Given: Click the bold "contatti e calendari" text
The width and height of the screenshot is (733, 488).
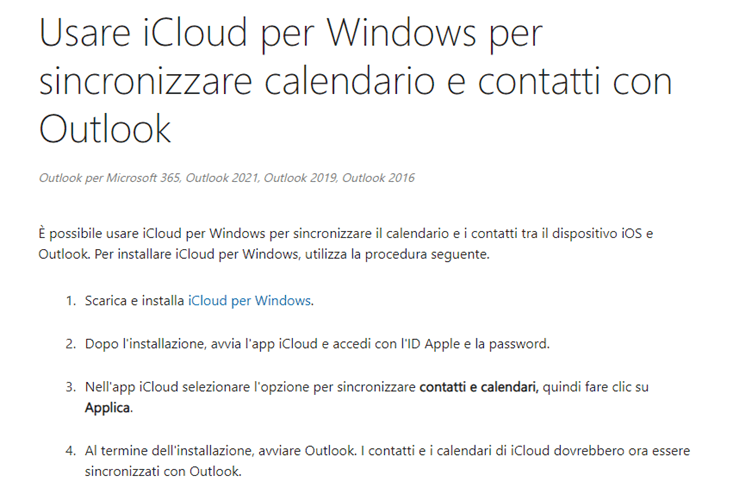Looking at the screenshot, I should pos(479,387).
